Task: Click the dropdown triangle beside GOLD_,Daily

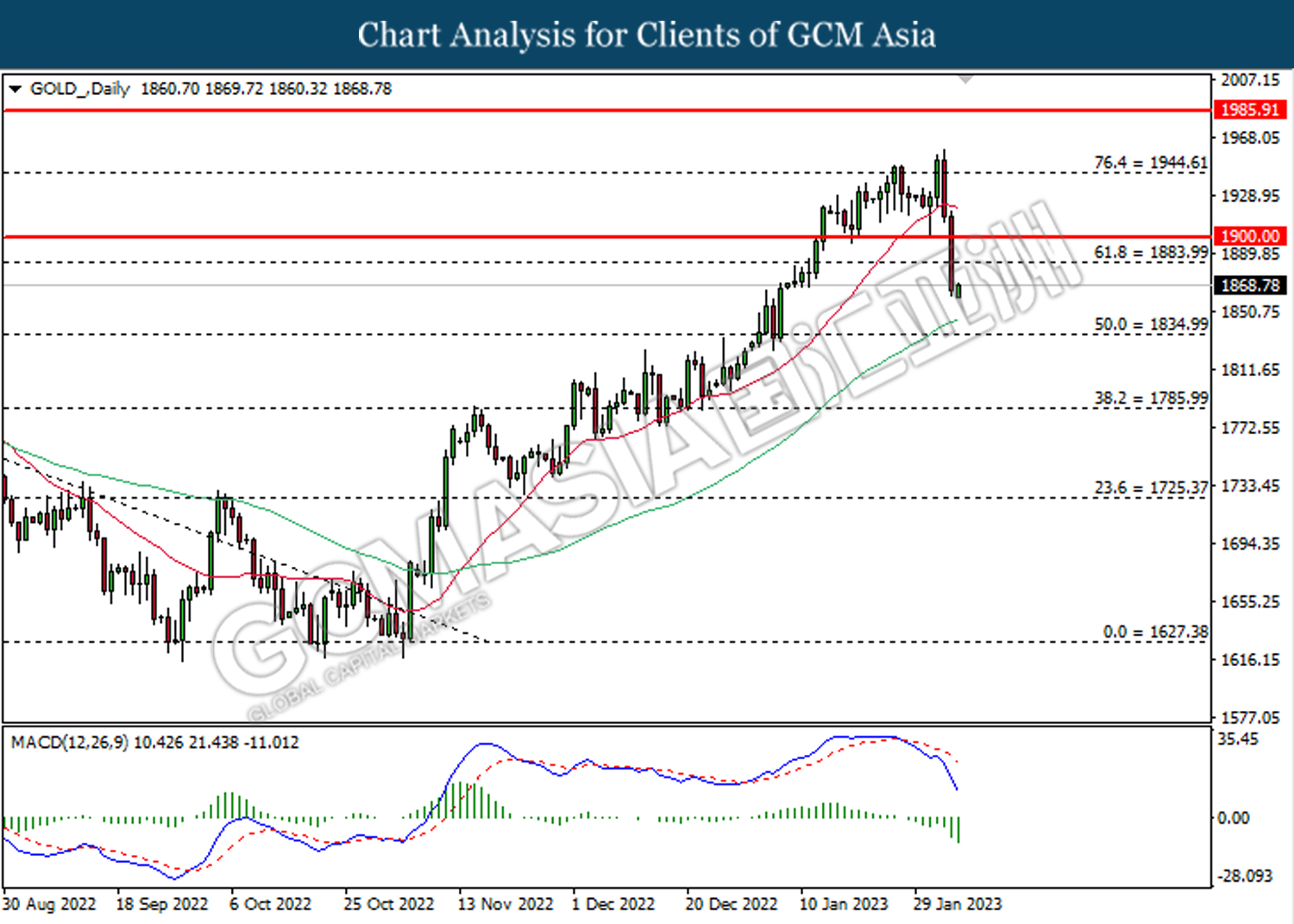Action: (15, 89)
